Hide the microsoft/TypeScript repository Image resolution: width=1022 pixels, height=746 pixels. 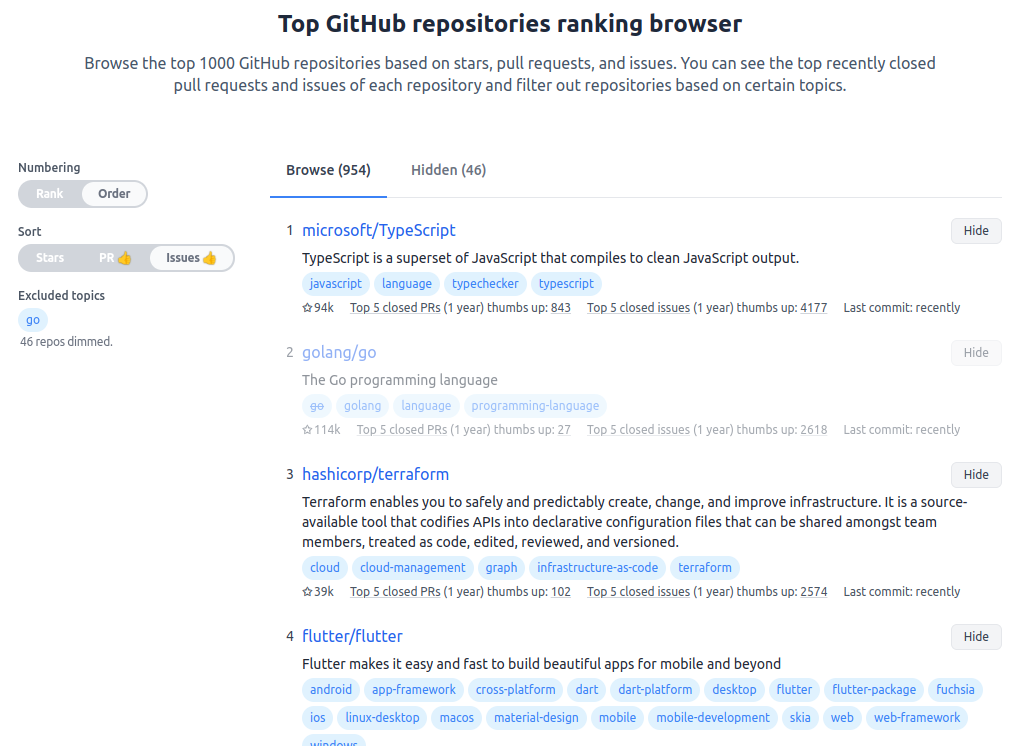[x=976, y=231]
